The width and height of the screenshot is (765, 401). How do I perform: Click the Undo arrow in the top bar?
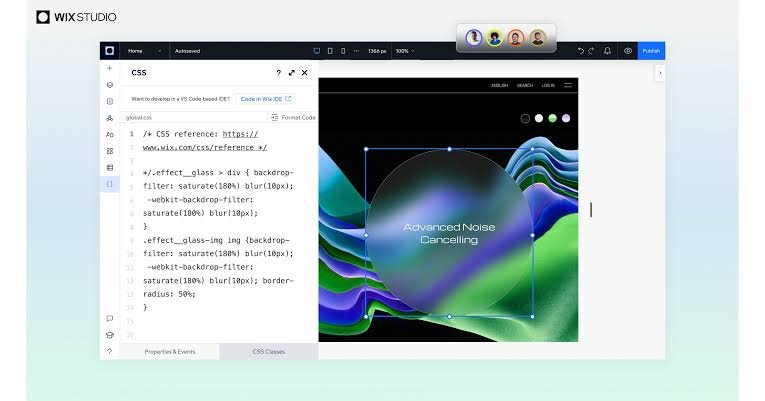[581, 51]
